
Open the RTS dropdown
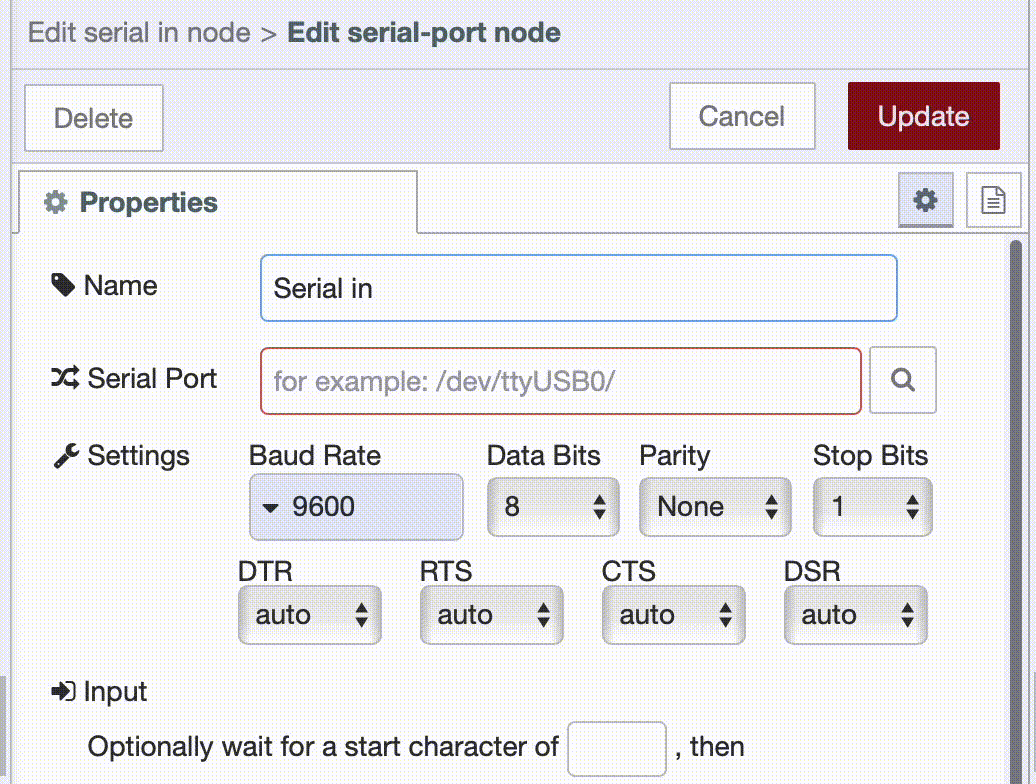[x=491, y=614]
